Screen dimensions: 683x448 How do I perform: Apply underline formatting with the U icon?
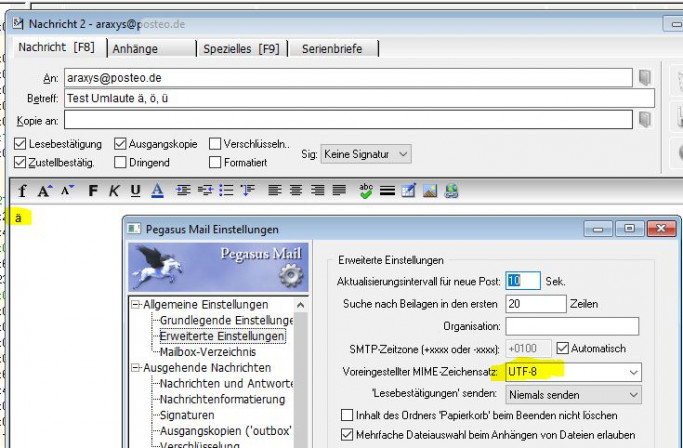[135, 190]
